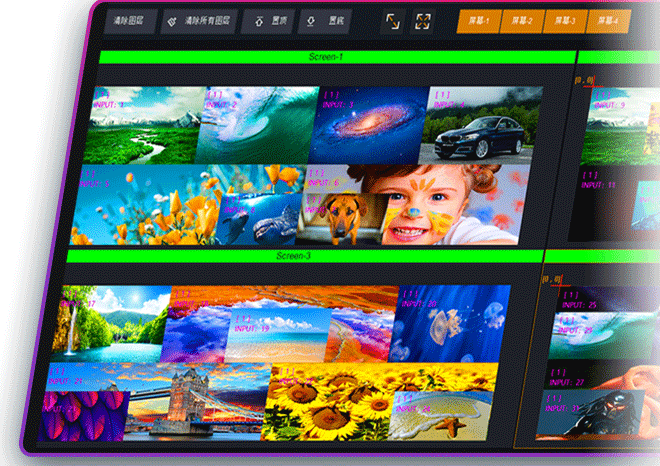Select INPUT 4 BMW car layer
The width and height of the screenshot is (660, 466).
coord(481,125)
